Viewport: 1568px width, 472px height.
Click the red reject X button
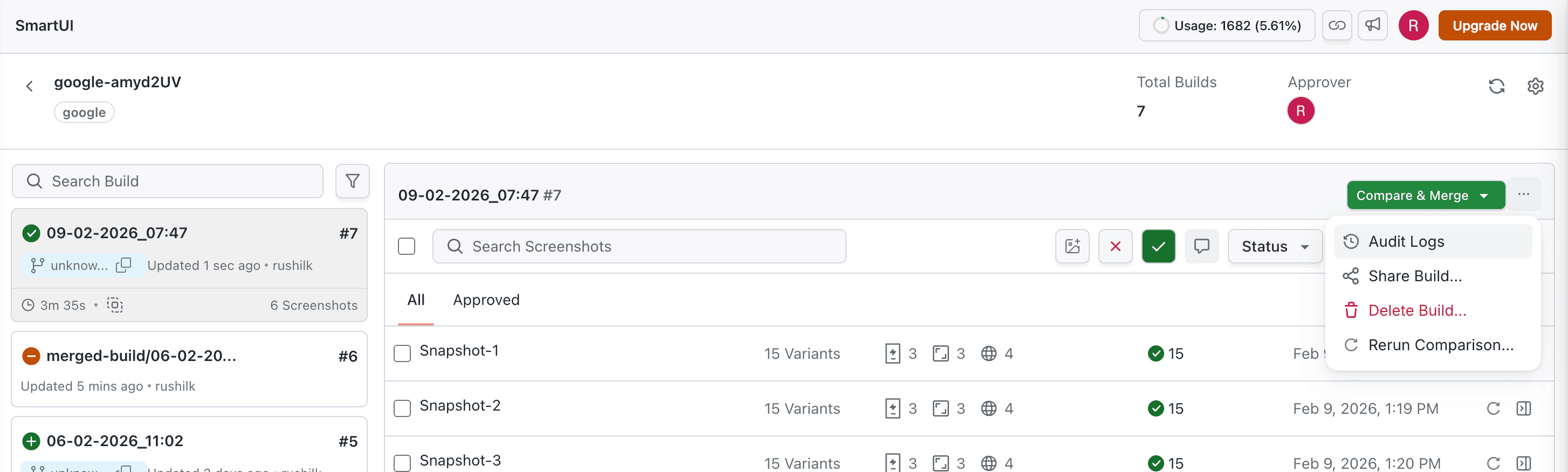point(1115,246)
